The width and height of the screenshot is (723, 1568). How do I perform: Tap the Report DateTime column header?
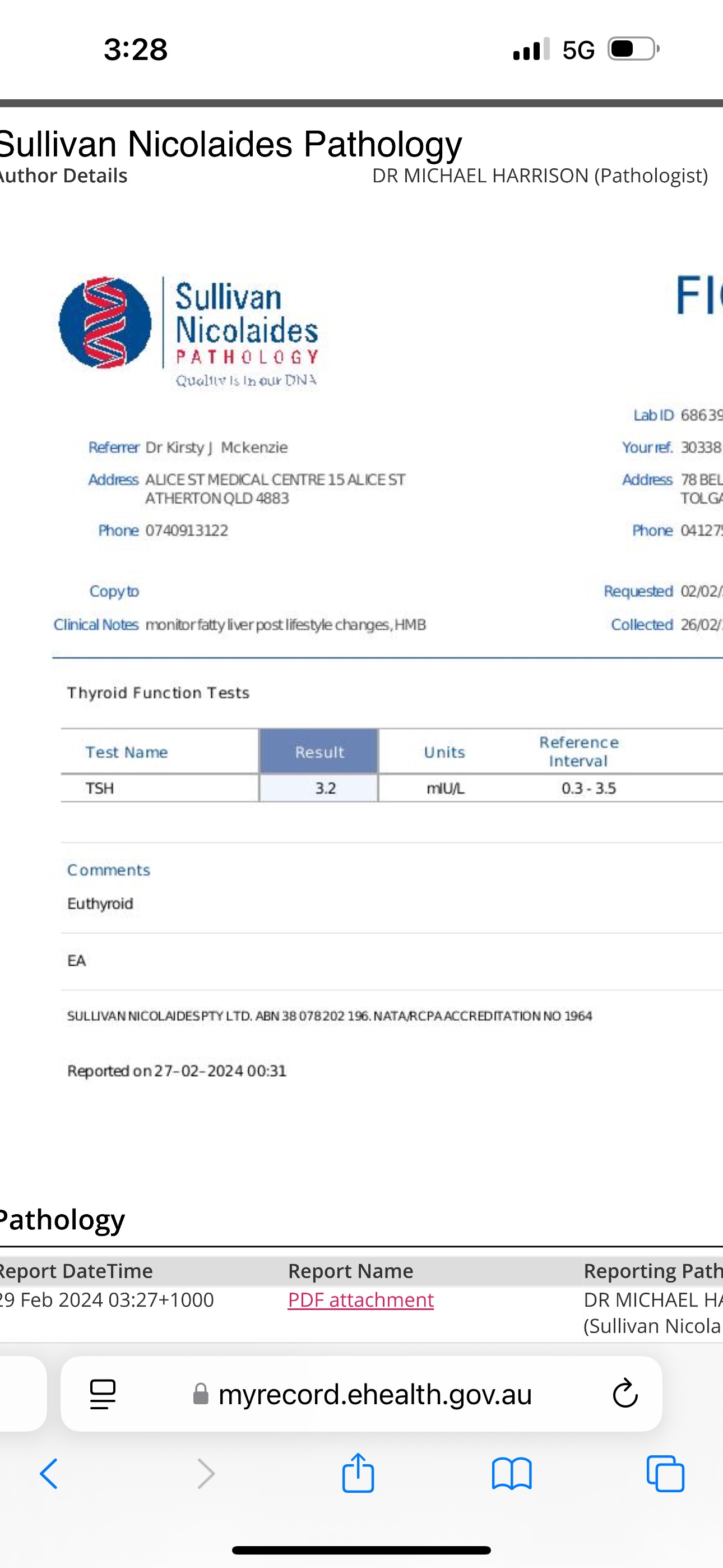[76, 1271]
